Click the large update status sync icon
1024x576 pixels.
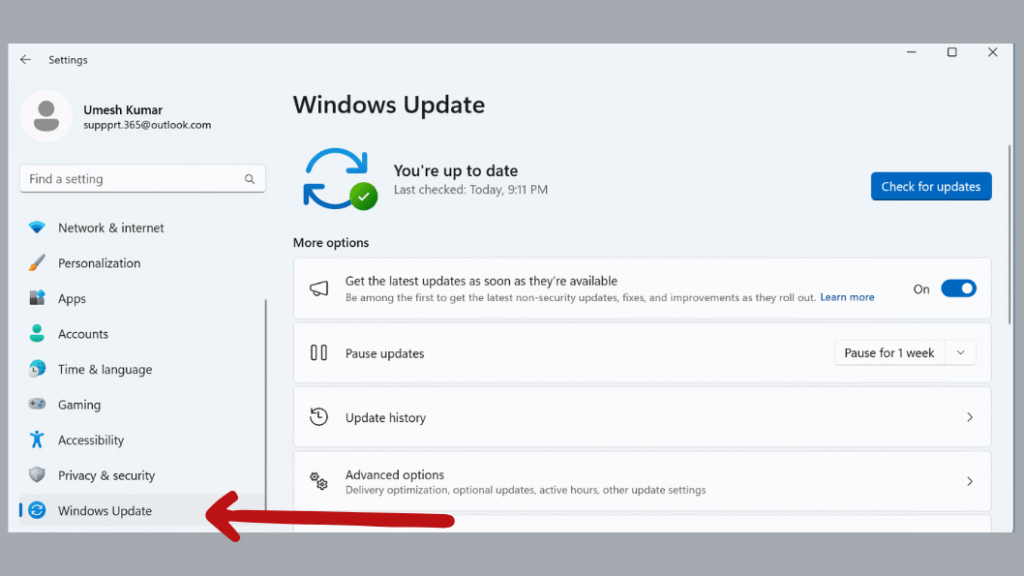point(340,179)
